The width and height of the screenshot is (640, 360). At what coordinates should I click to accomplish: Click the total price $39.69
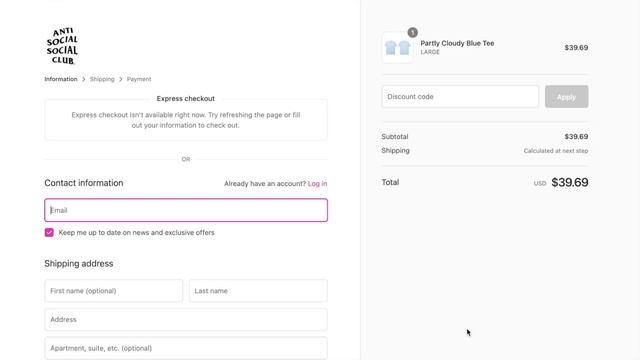pyautogui.click(x=570, y=182)
